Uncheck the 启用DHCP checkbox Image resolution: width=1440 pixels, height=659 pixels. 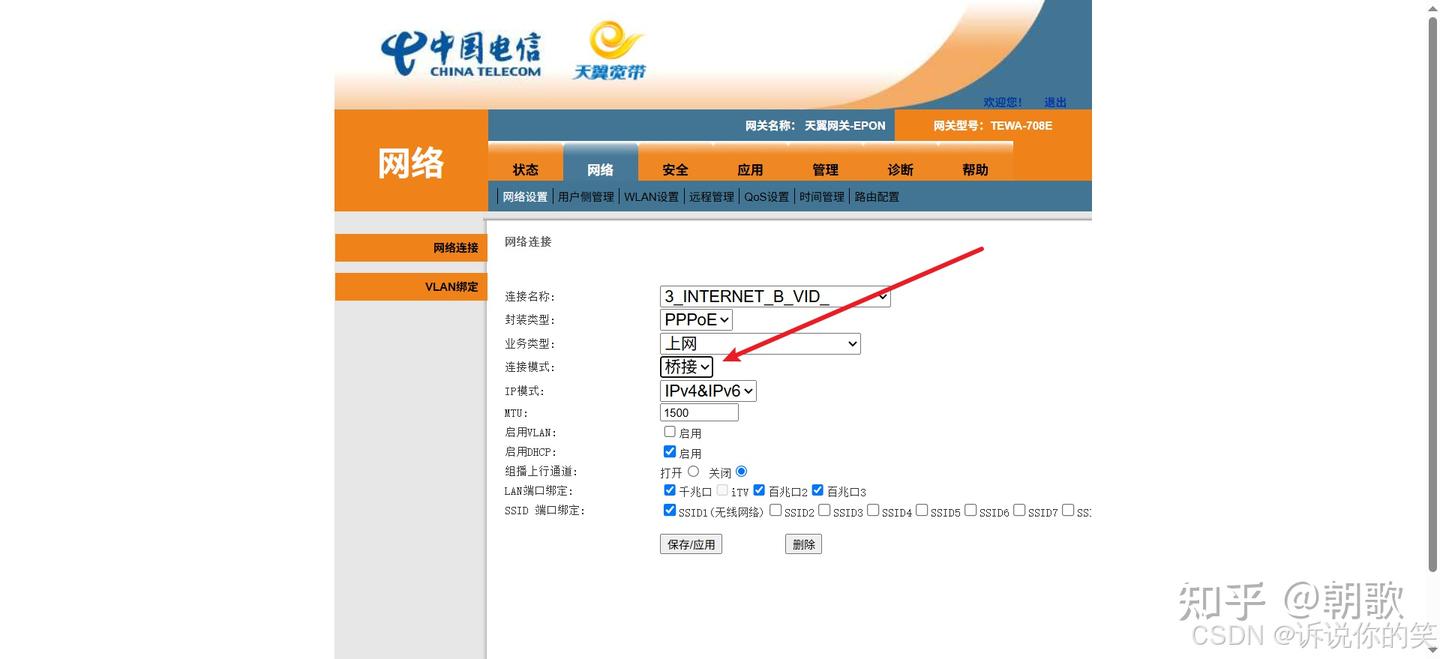tap(670, 451)
